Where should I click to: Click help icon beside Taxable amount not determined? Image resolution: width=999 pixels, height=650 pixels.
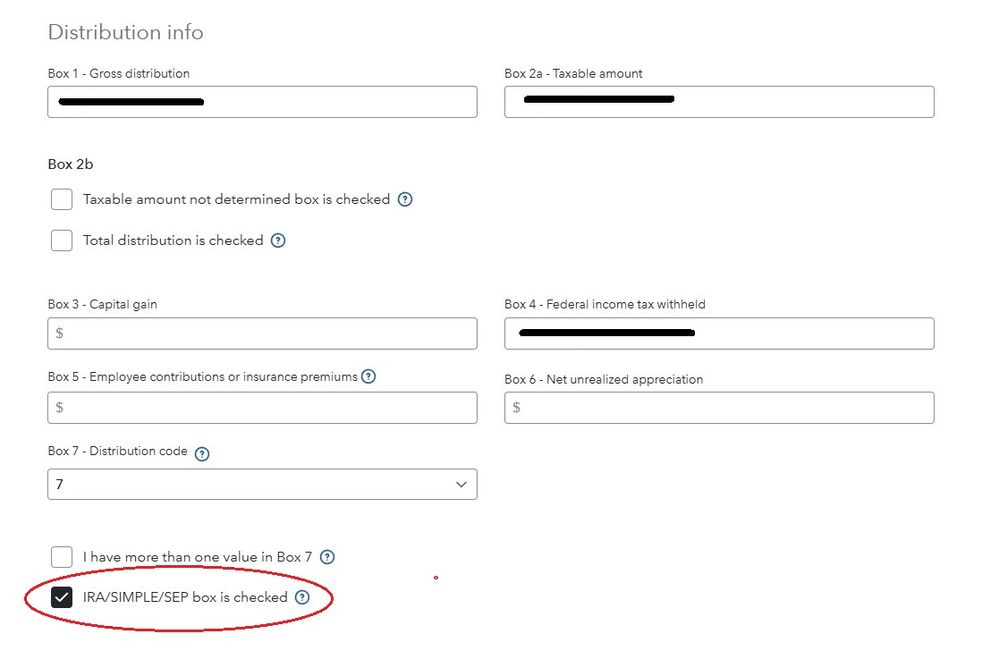pos(405,199)
